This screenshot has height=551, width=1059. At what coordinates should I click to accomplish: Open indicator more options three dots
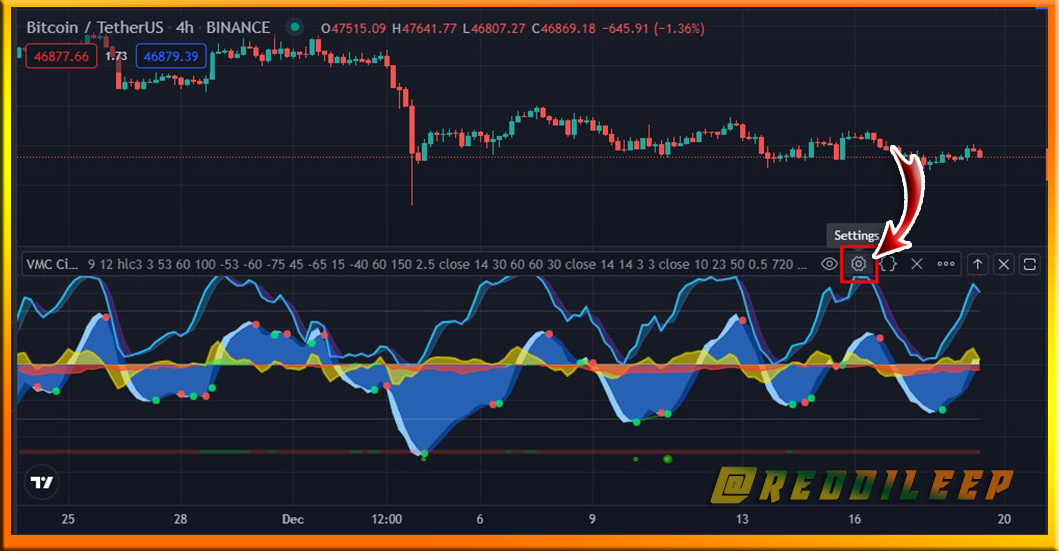[946, 264]
